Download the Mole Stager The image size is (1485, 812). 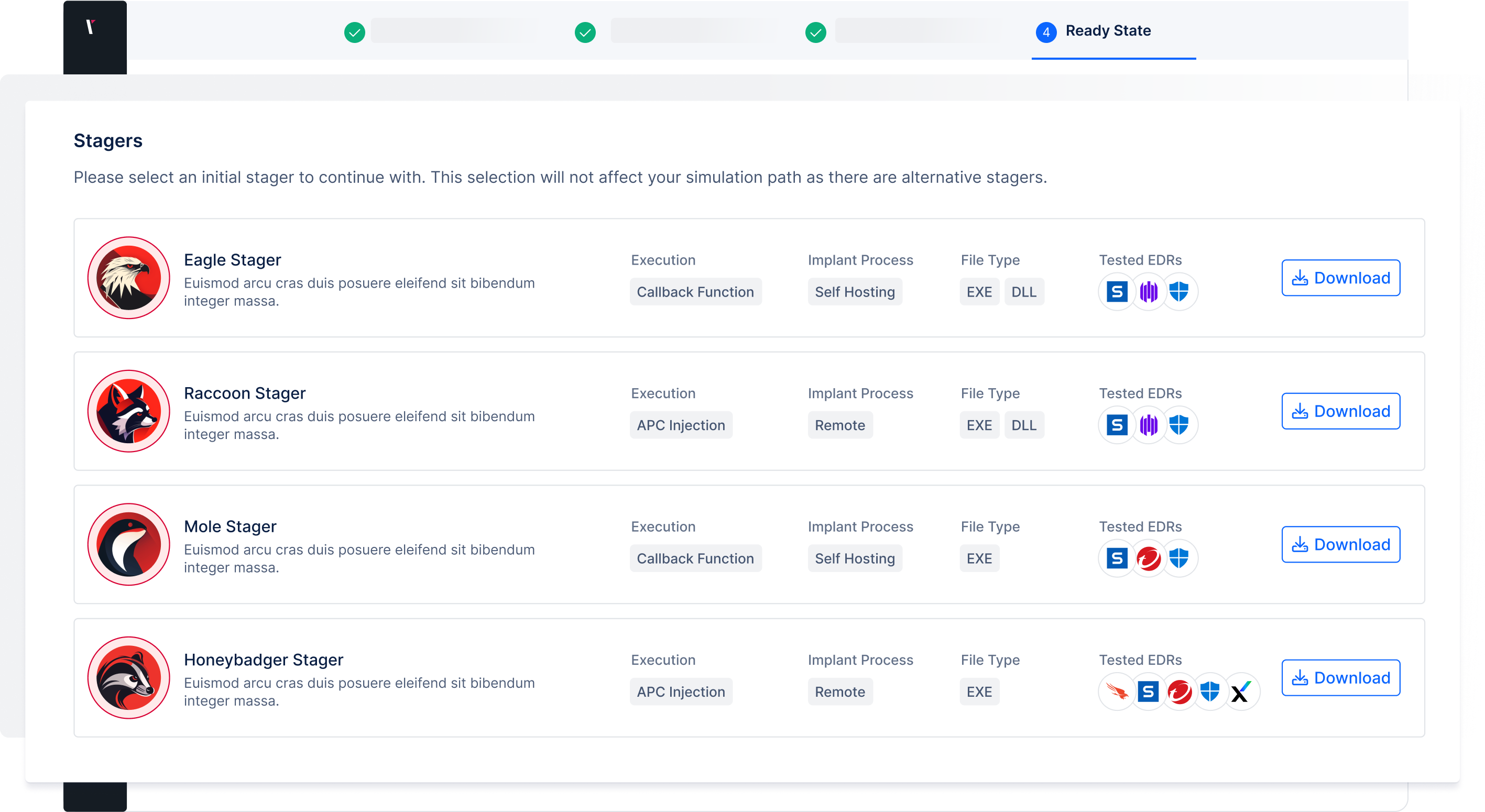coord(1340,544)
